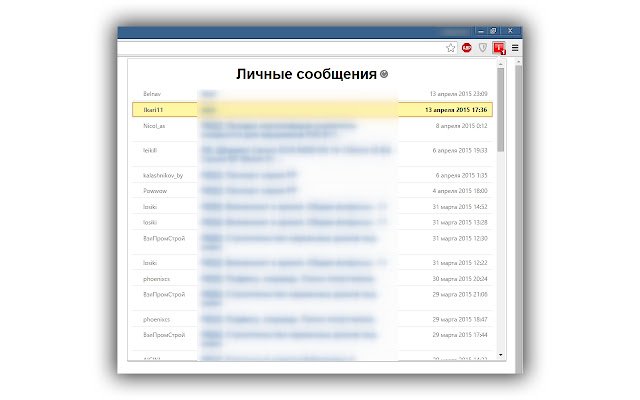Click the popup scrollbar thumb
This screenshot has height=400, width=640.
tap(501, 110)
